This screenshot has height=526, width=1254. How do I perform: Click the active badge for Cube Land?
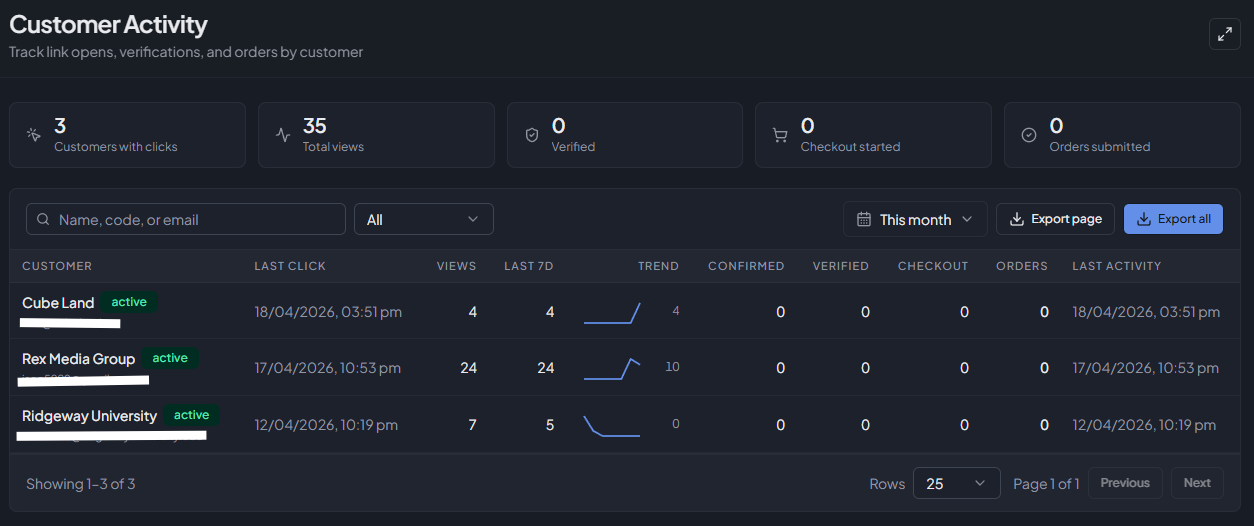tap(129, 302)
